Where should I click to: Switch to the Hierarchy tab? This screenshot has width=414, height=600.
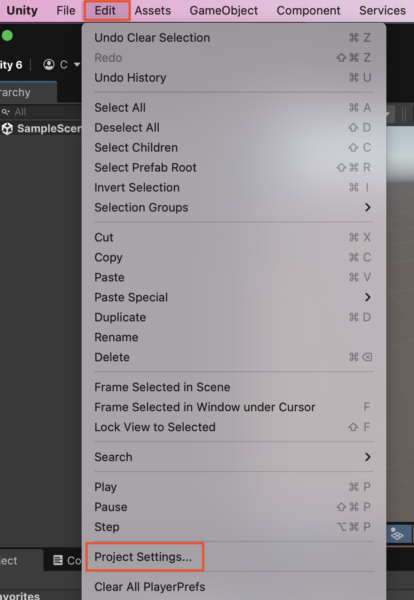[27, 92]
